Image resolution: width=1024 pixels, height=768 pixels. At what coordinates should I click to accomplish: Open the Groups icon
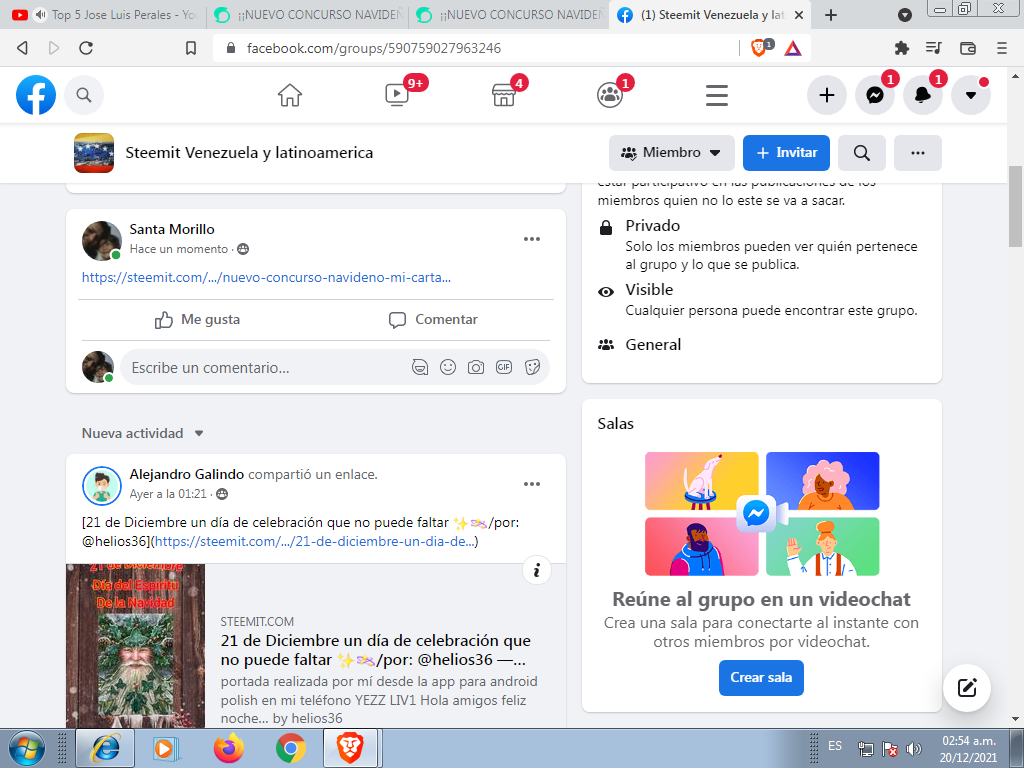pos(610,95)
